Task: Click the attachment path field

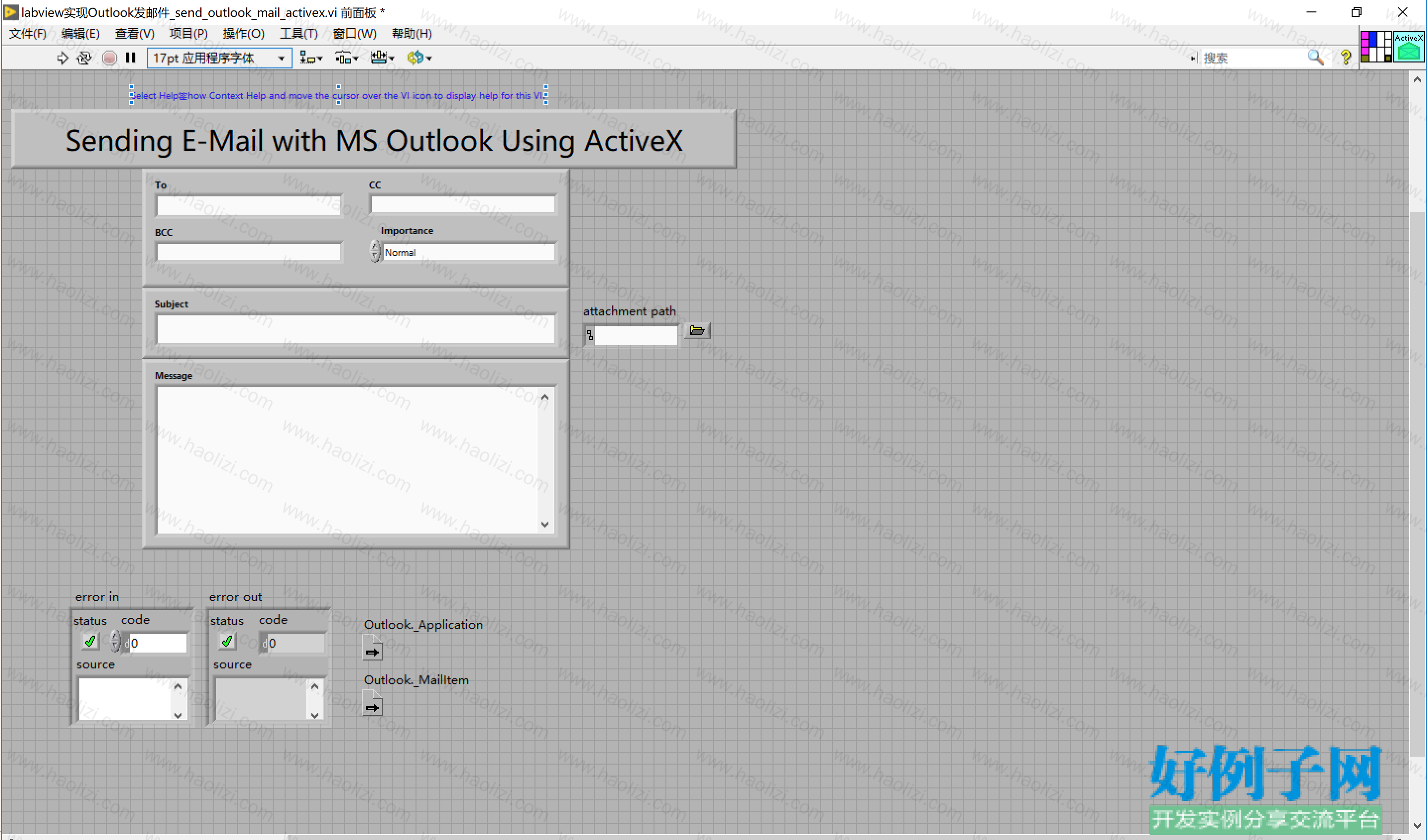Action: (x=635, y=335)
